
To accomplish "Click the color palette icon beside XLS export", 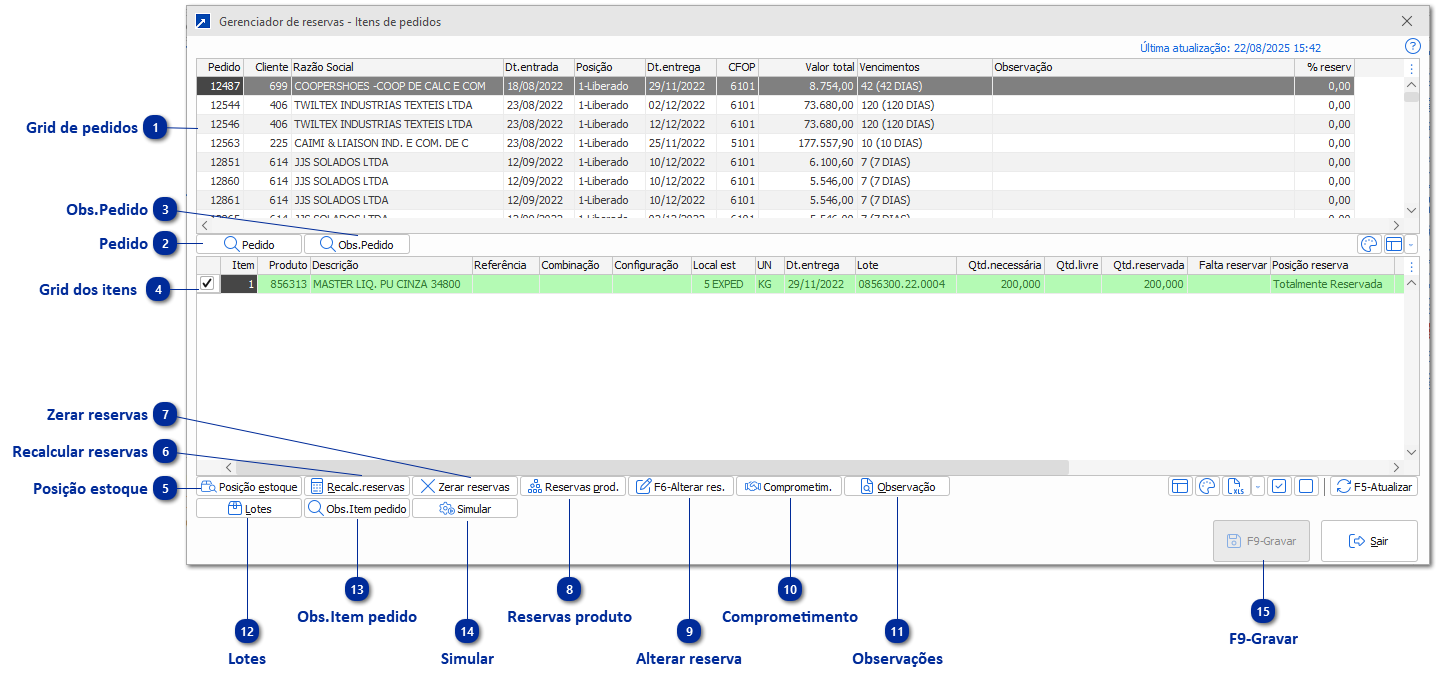I will coord(1208,487).
